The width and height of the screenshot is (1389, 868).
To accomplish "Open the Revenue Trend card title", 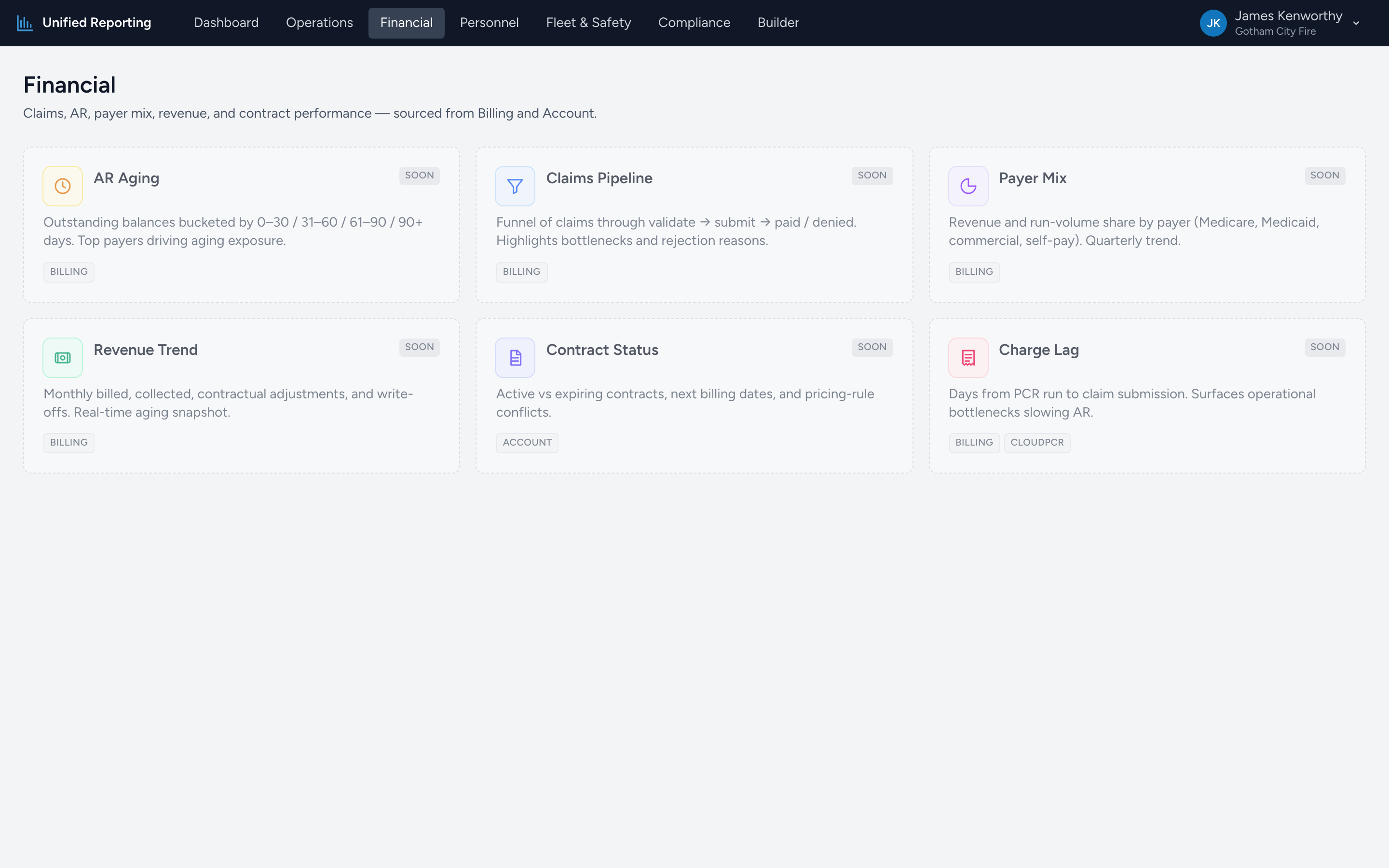I will coord(145,350).
